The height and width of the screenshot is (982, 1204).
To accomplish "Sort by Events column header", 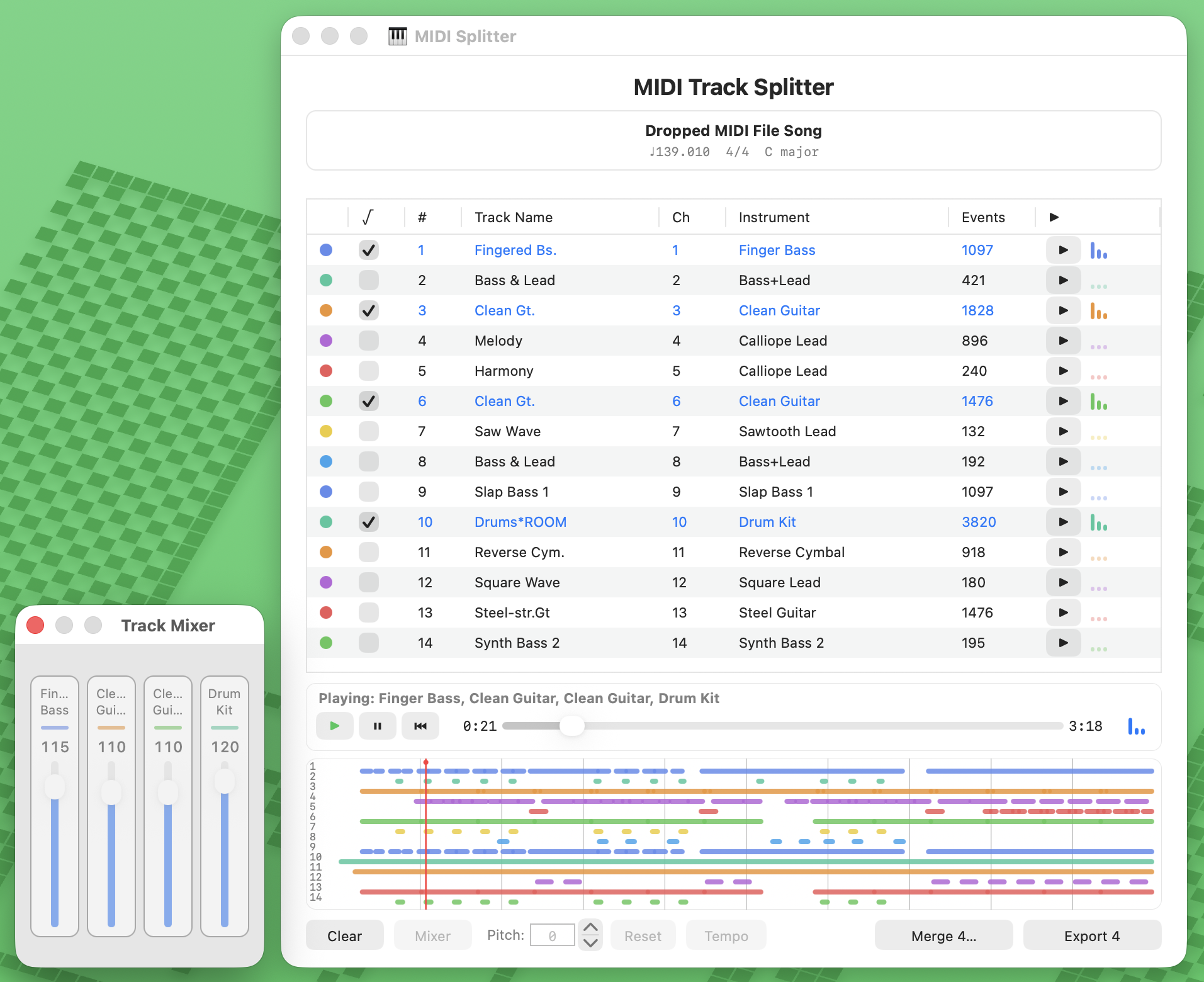I will coord(983,217).
